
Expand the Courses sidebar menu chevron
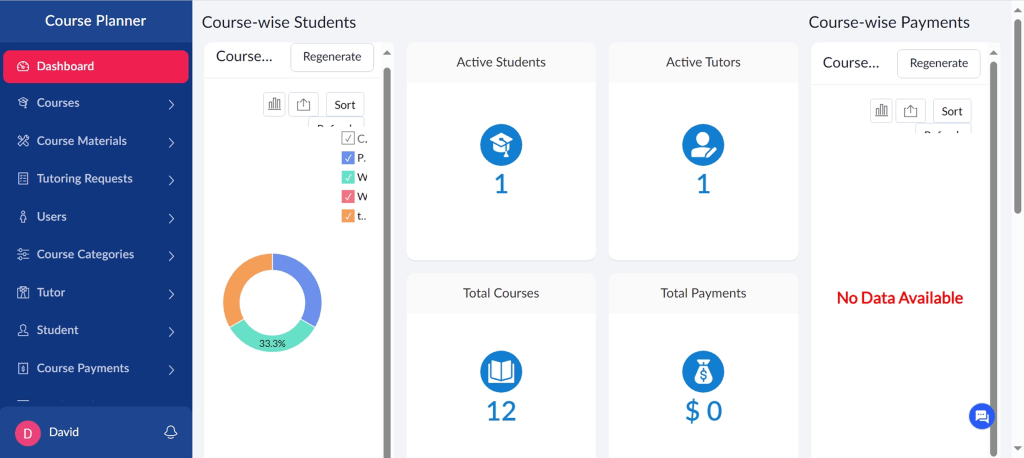(x=171, y=104)
